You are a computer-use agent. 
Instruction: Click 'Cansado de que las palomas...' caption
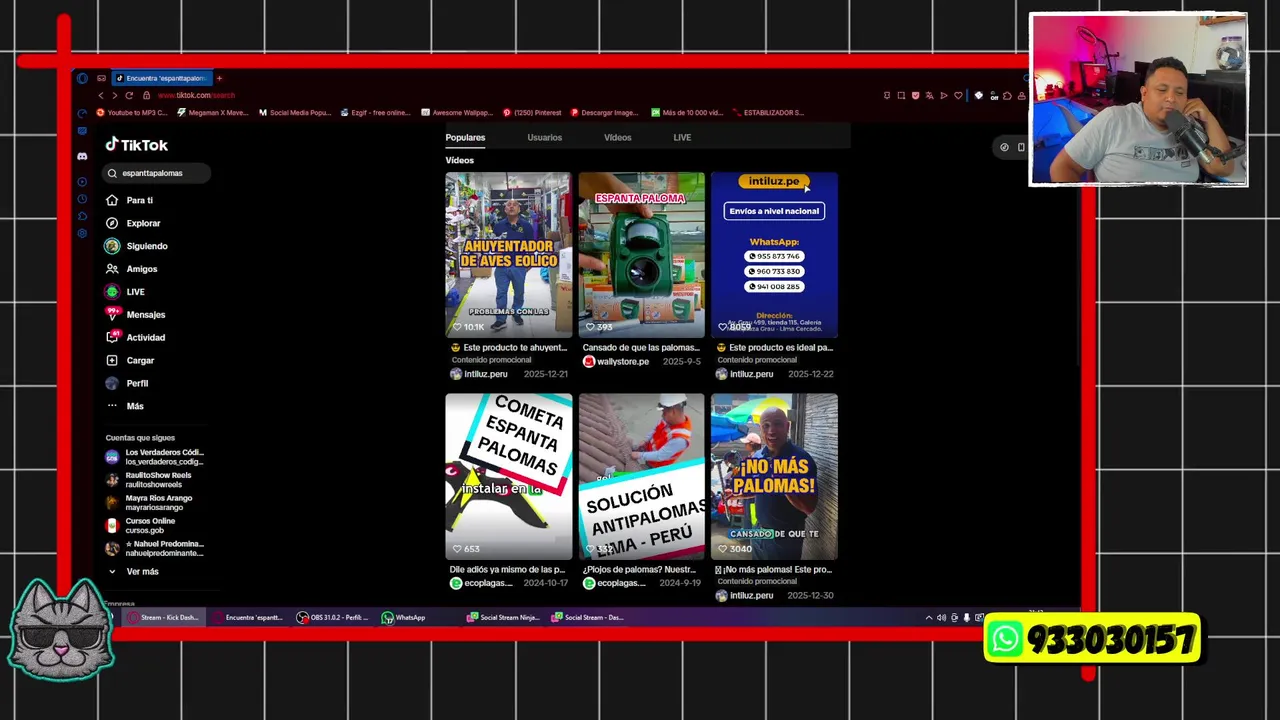click(x=641, y=348)
